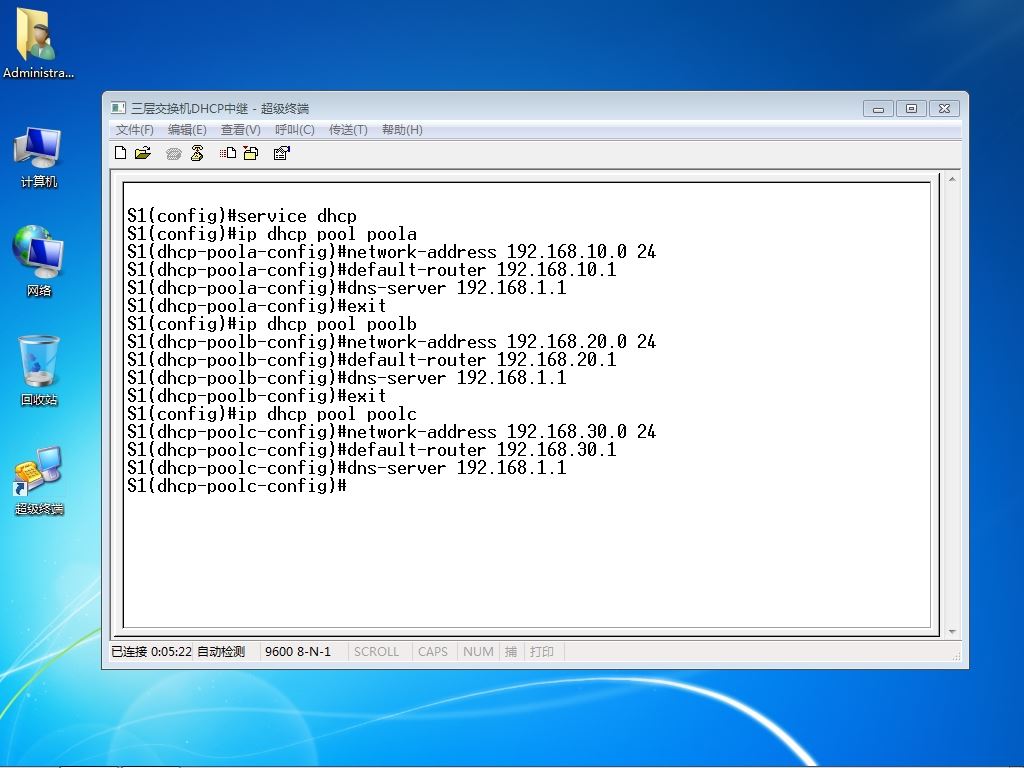Open the 编辑(E) menu
This screenshot has height=768, width=1024.
click(x=187, y=130)
